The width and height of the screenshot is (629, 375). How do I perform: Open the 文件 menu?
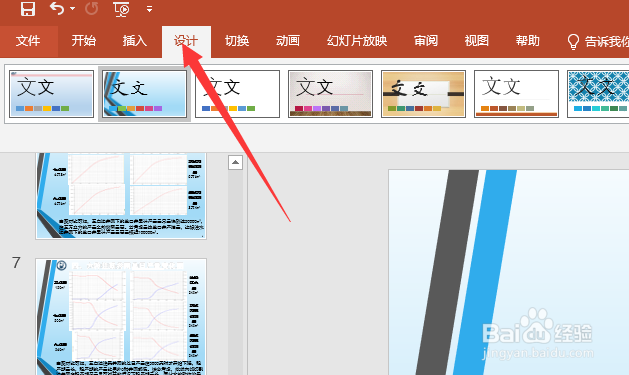28,41
